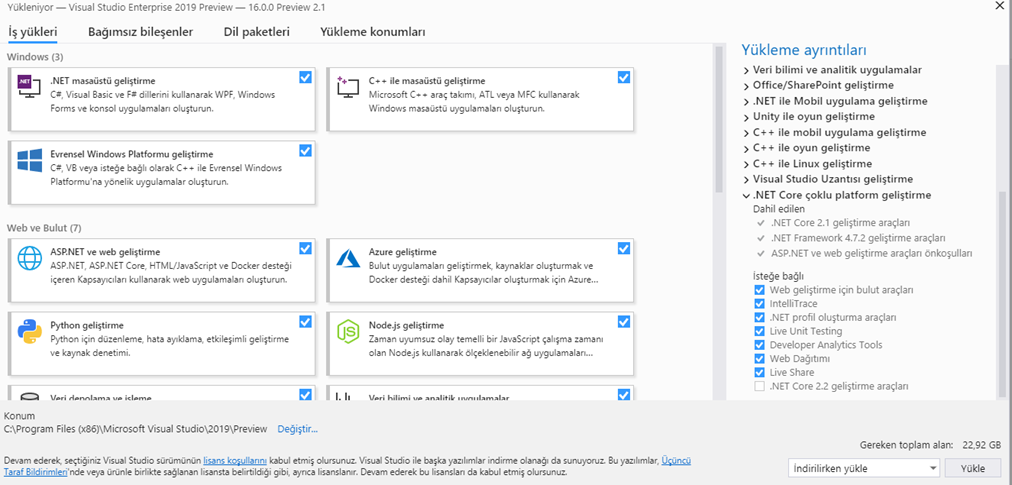Disable IntelliTrace optional component

point(760,304)
